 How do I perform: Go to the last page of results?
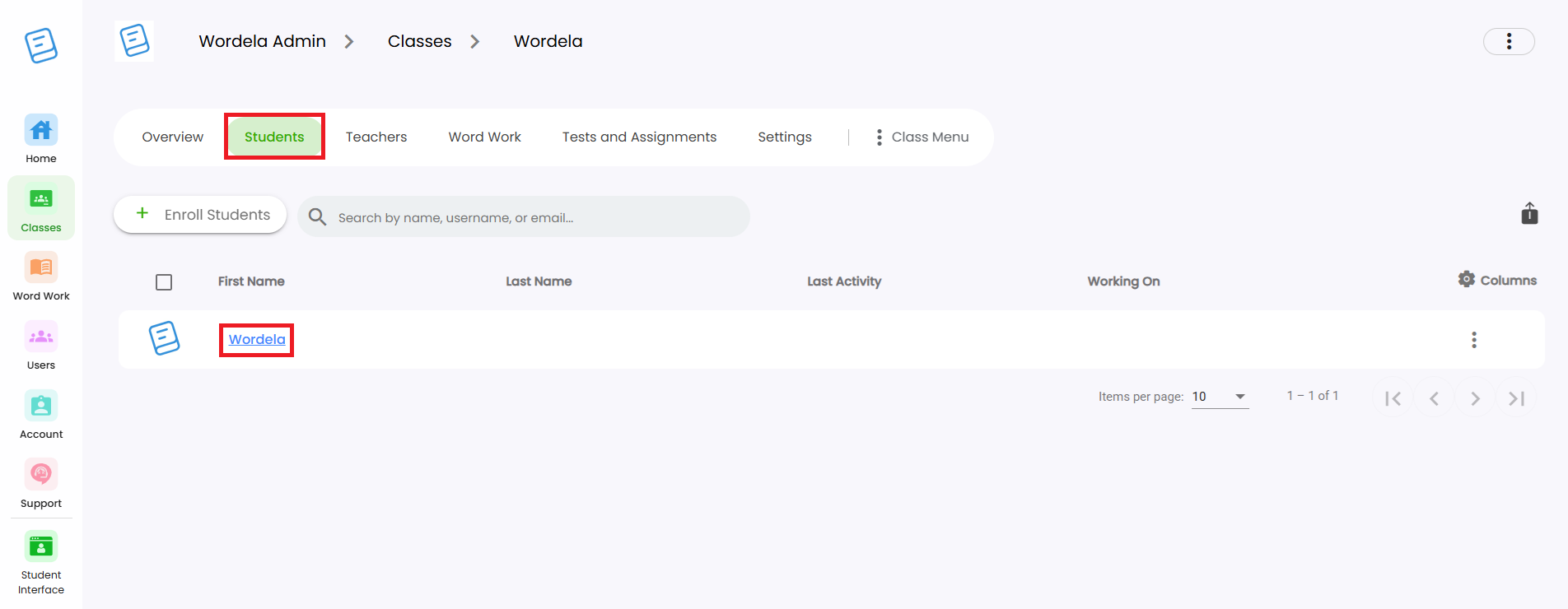pos(1516,398)
